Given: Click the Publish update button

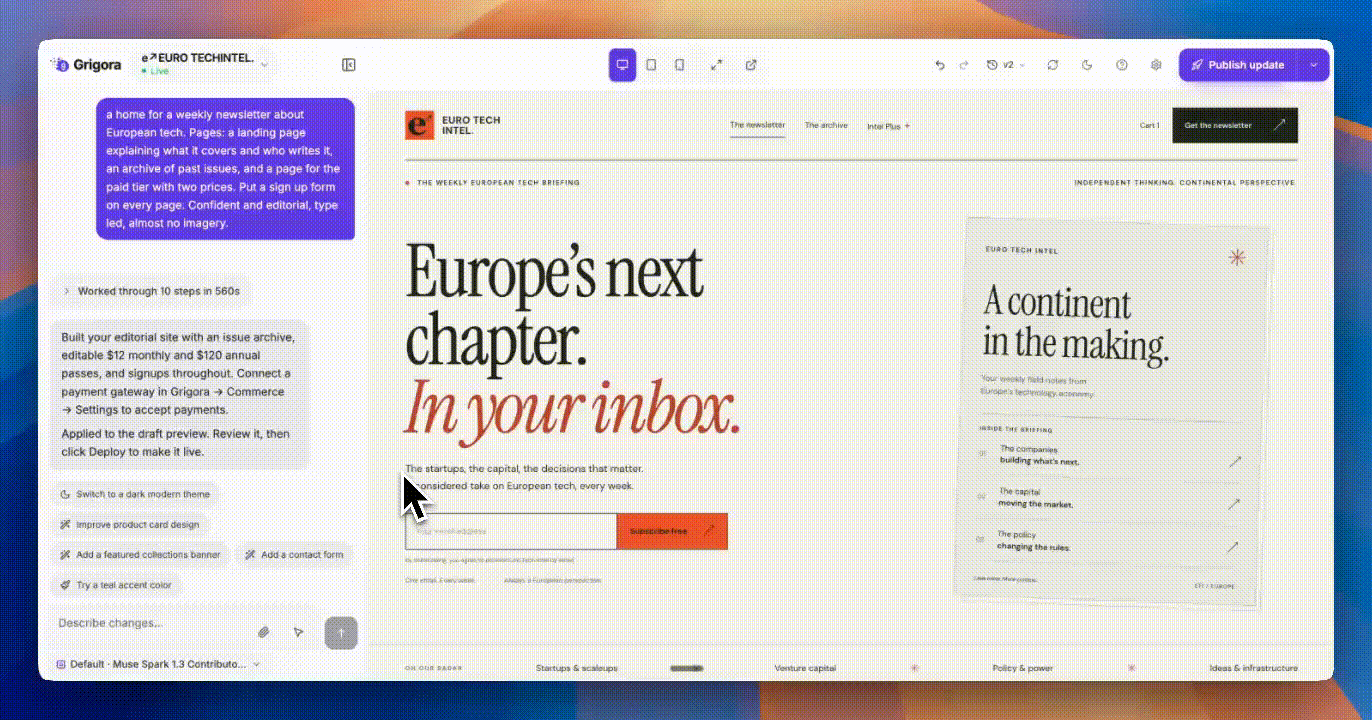Looking at the screenshot, I should (x=1238, y=65).
